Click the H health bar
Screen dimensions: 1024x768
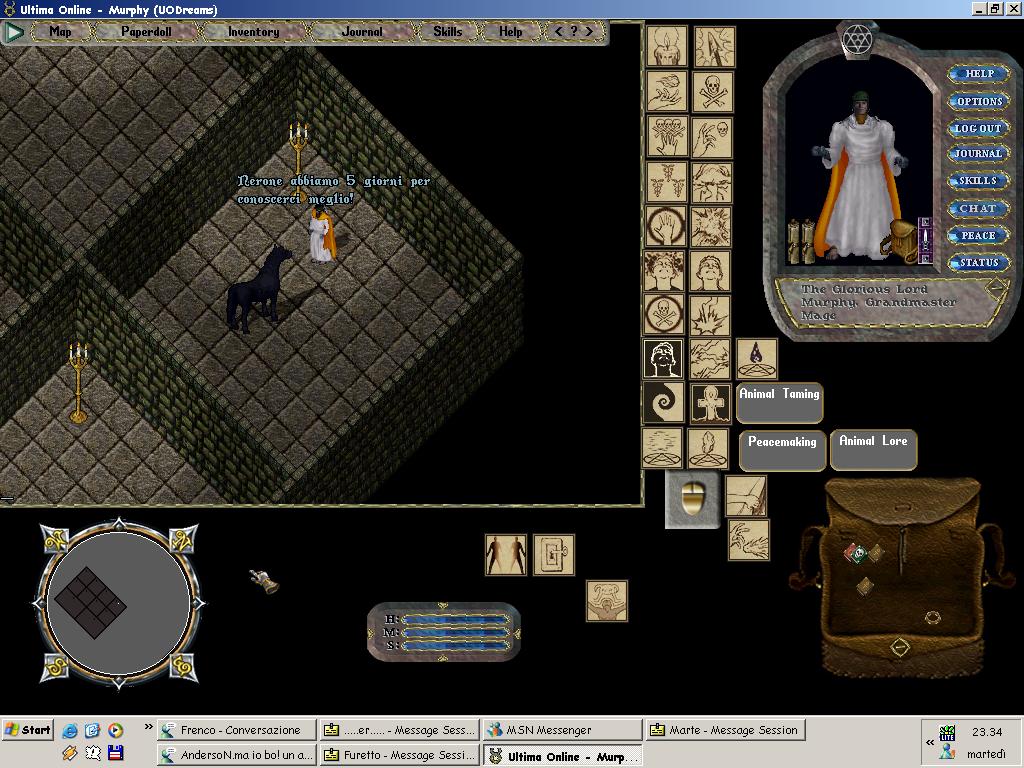click(x=456, y=619)
